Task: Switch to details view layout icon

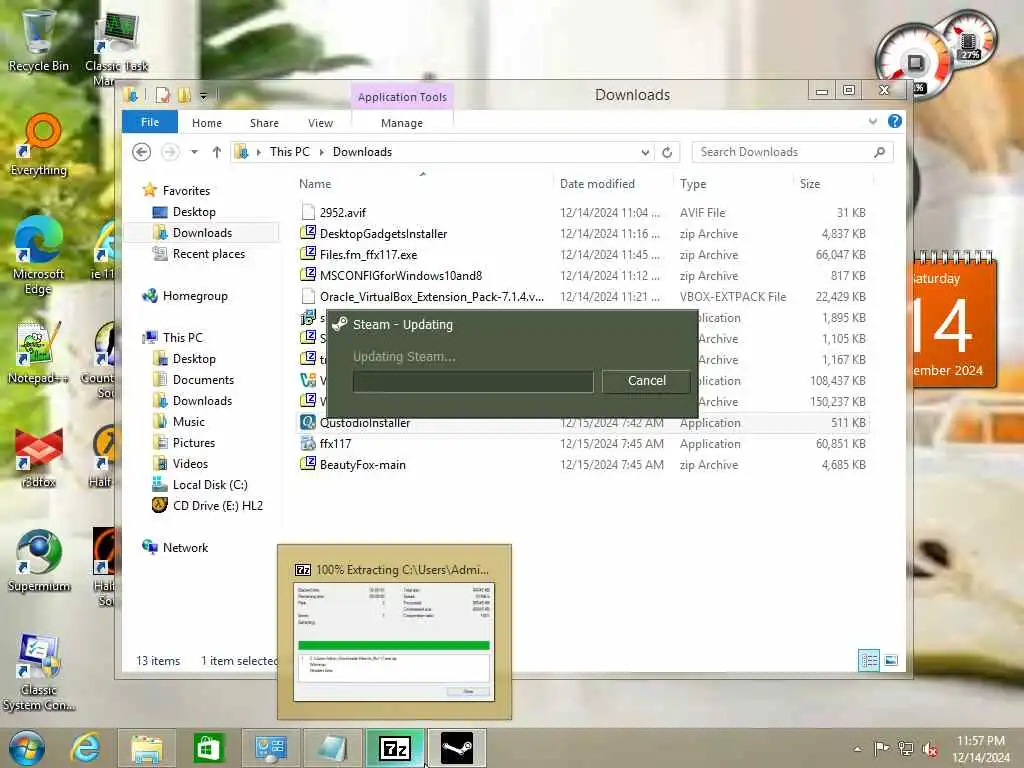Action: 869,660
